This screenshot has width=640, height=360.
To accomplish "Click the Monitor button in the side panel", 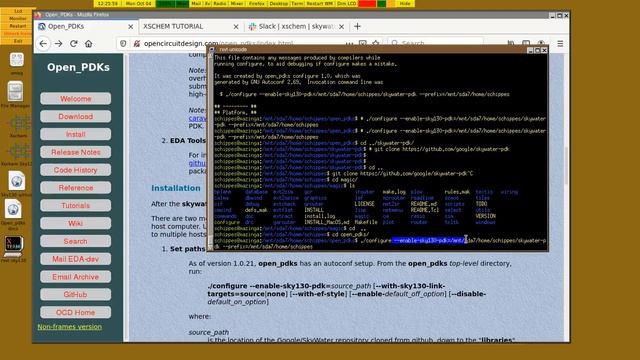I will [18, 18].
